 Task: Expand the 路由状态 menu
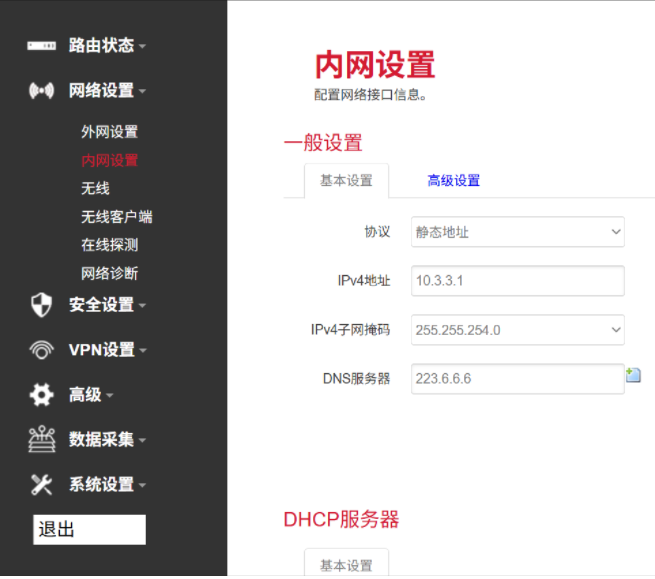tap(107, 46)
